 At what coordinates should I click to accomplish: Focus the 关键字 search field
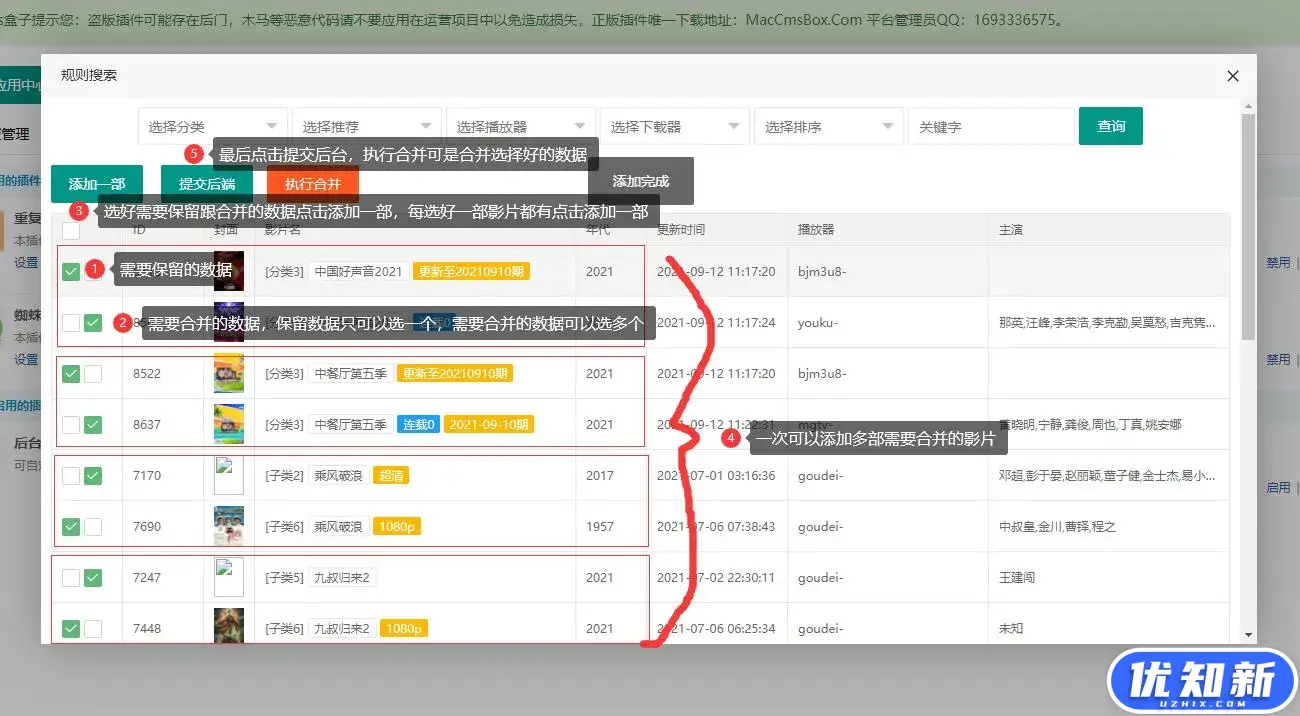991,126
